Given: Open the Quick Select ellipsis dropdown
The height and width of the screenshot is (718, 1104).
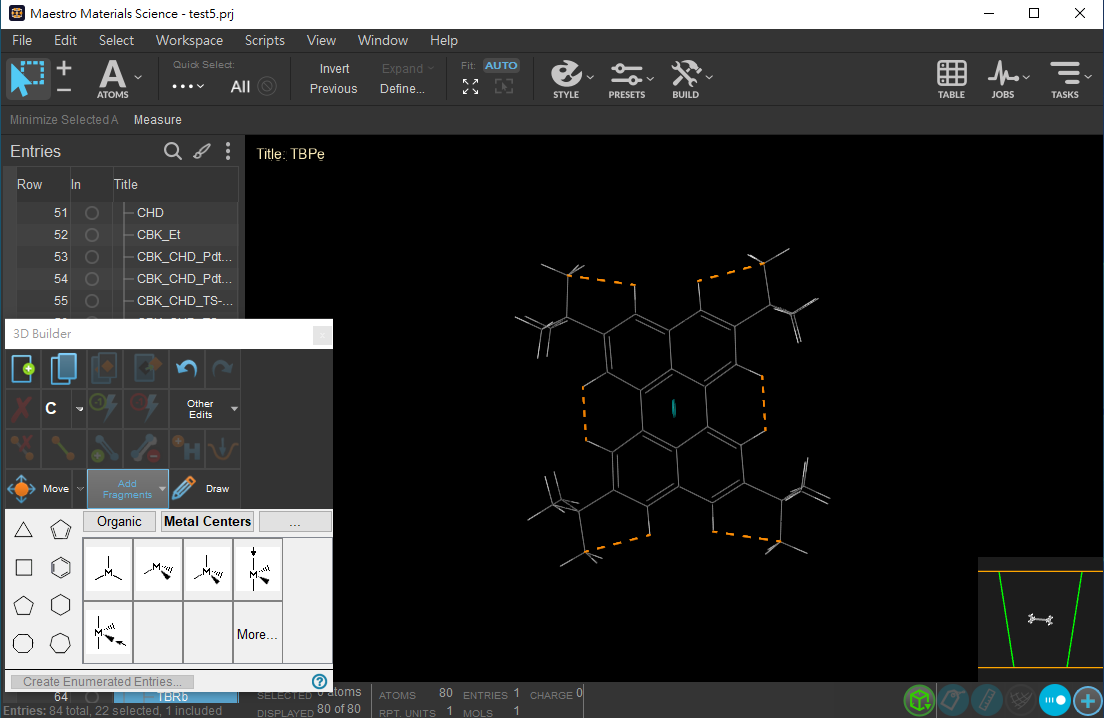Looking at the screenshot, I should point(188,87).
